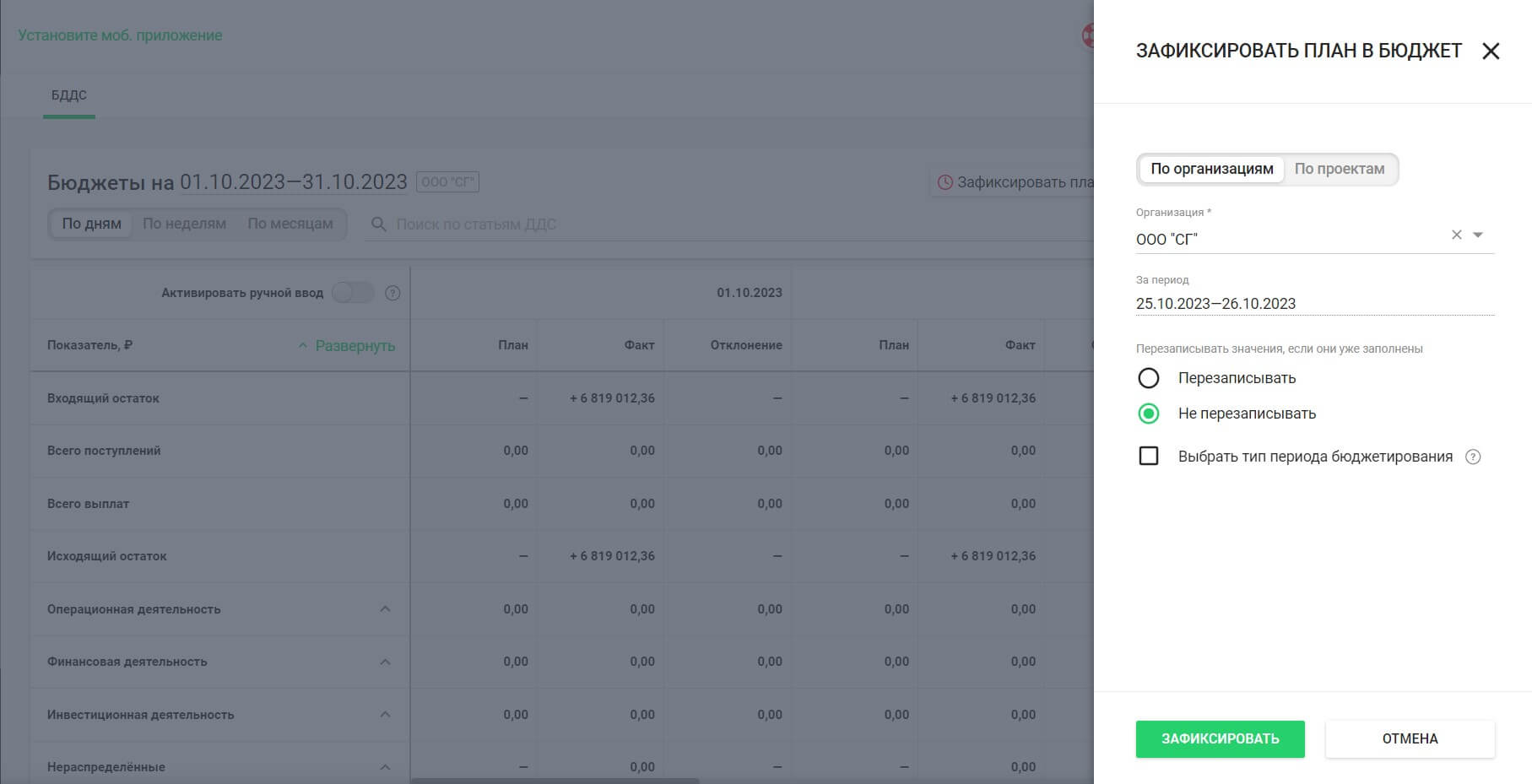Click help icon beside manual input toggle
The image size is (1532, 784).
pyautogui.click(x=392, y=294)
